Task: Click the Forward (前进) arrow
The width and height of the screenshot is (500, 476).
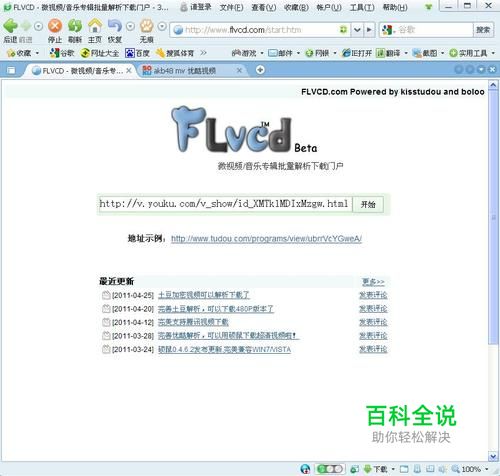Action: click(x=26, y=26)
